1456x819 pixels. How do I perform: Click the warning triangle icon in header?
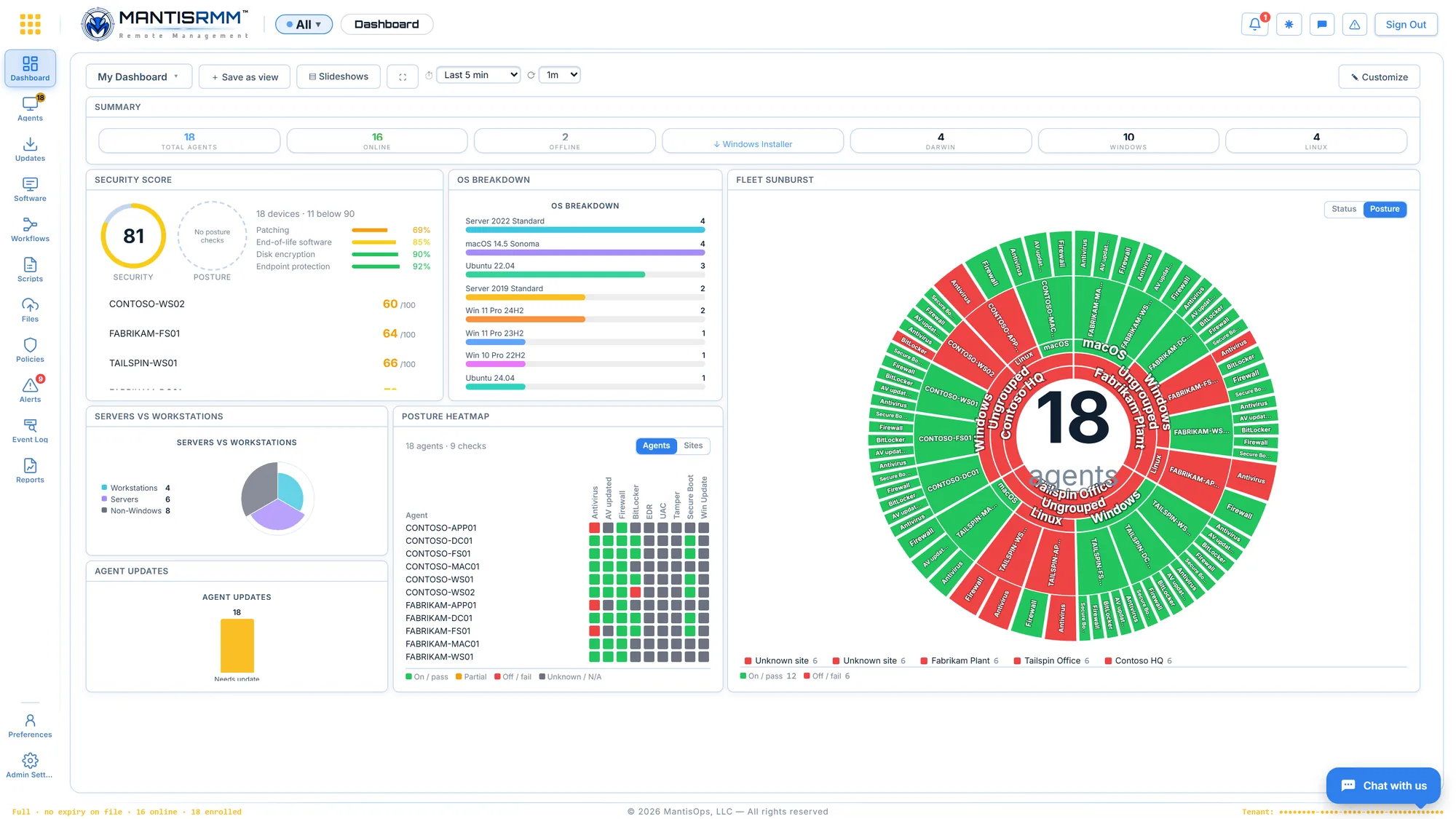click(x=1355, y=24)
